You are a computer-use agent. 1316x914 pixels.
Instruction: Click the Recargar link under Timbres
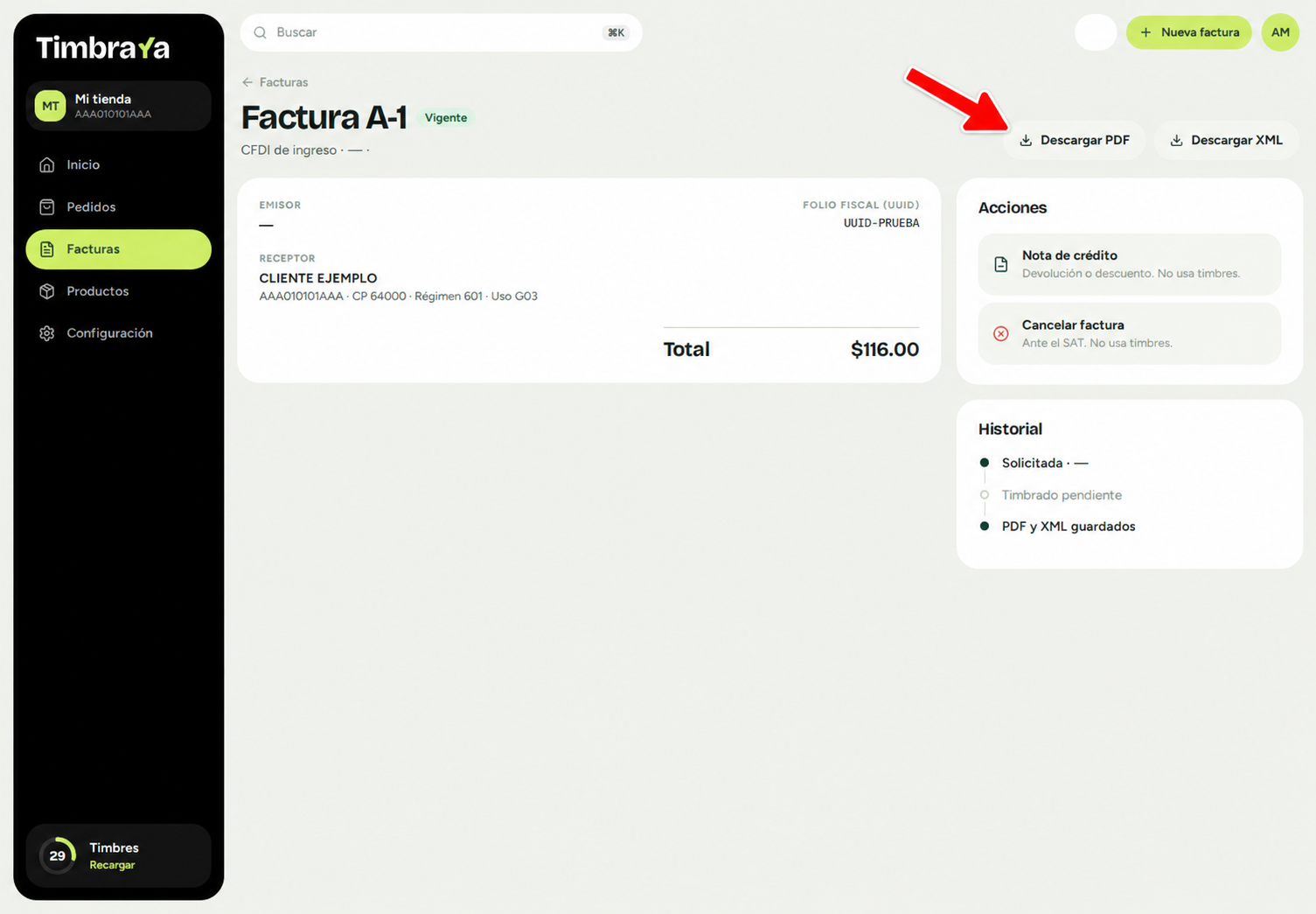click(x=112, y=865)
